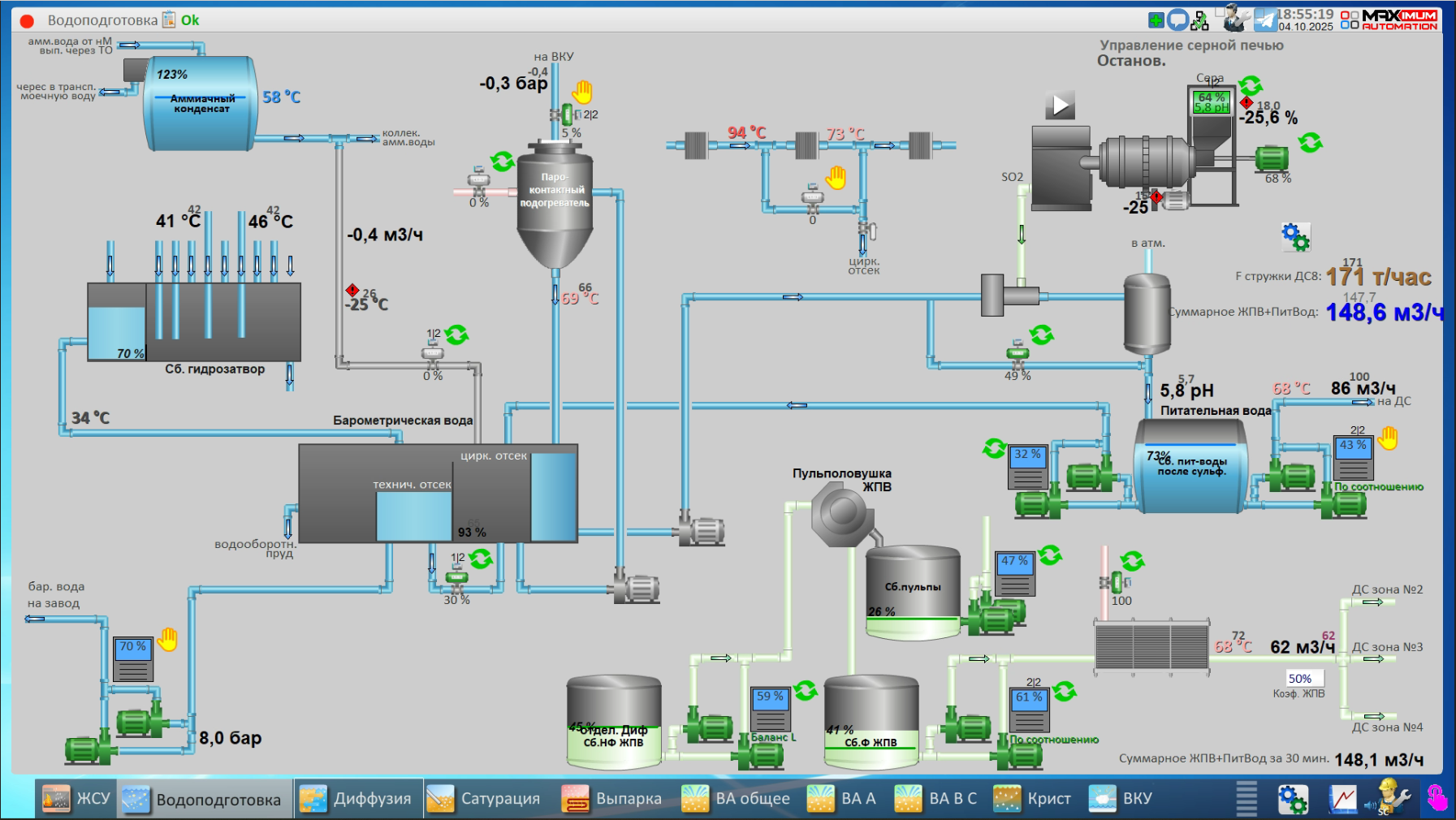Expand the 47 % pulp pump controller

(x=1015, y=572)
